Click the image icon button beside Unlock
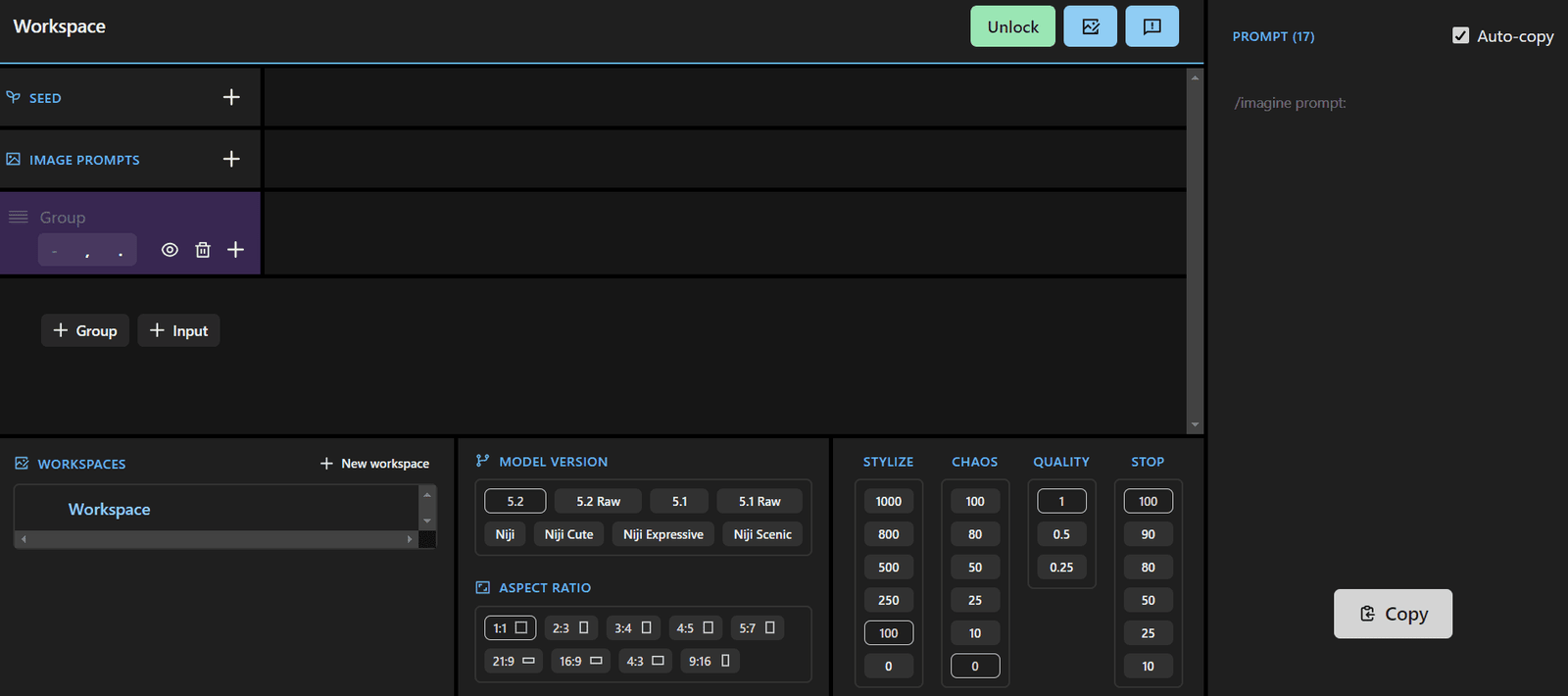 [1090, 26]
